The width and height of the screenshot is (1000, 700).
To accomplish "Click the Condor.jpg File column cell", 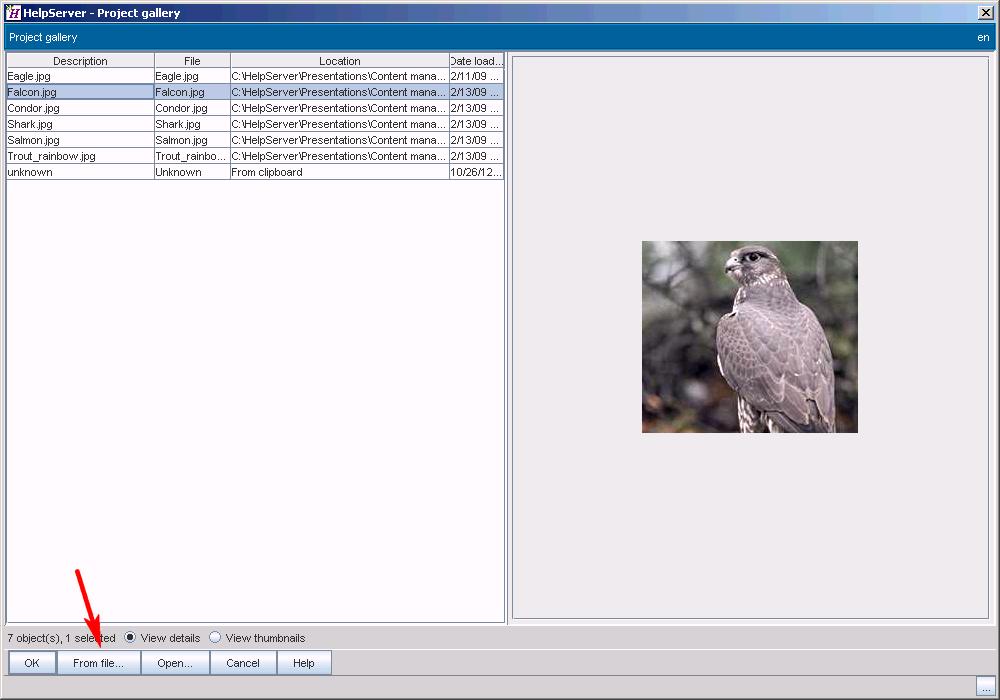I will 192,108.
